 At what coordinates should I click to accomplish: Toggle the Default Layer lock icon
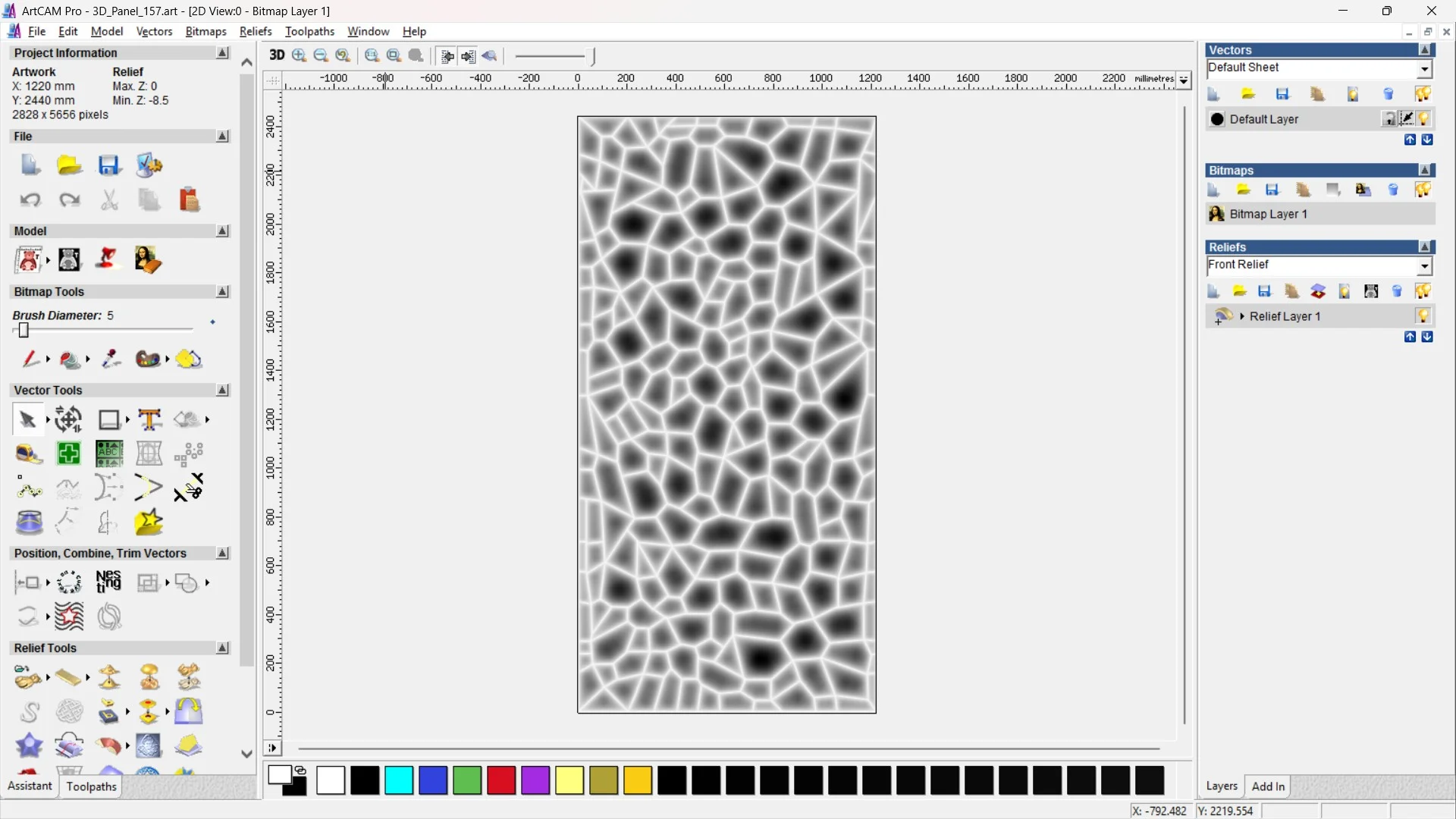pos(1389,119)
